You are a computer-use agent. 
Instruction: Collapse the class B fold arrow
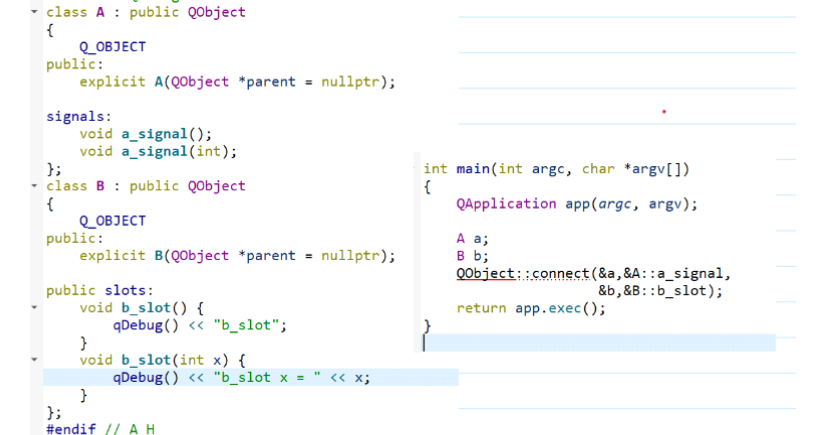click(35, 186)
